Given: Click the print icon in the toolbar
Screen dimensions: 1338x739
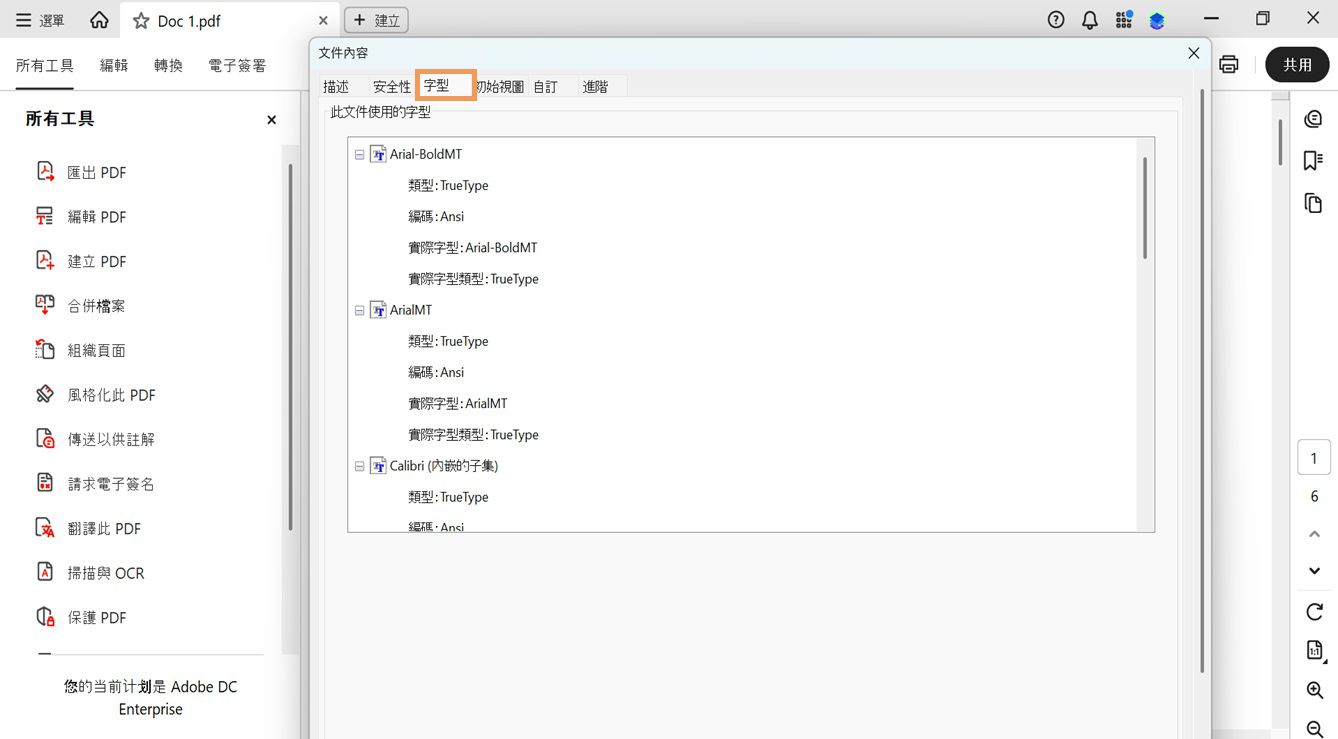Looking at the screenshot, I should 1228,64.
